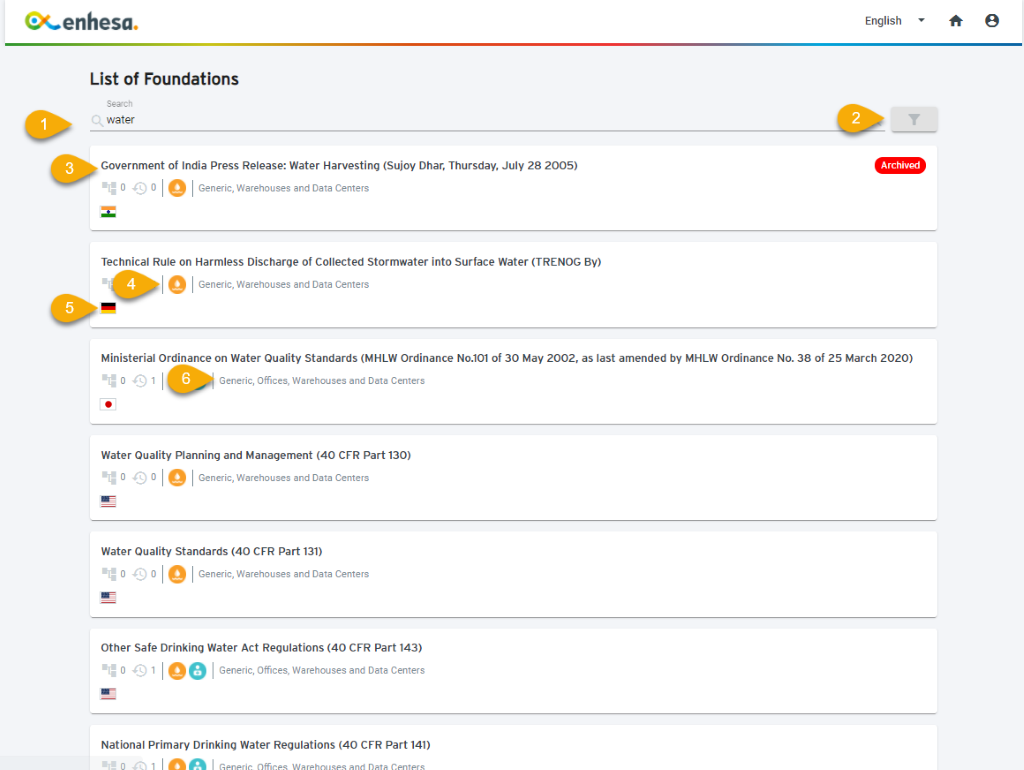Open Water Quality Standards (40 CFR Part 131)

pos(211,551)
